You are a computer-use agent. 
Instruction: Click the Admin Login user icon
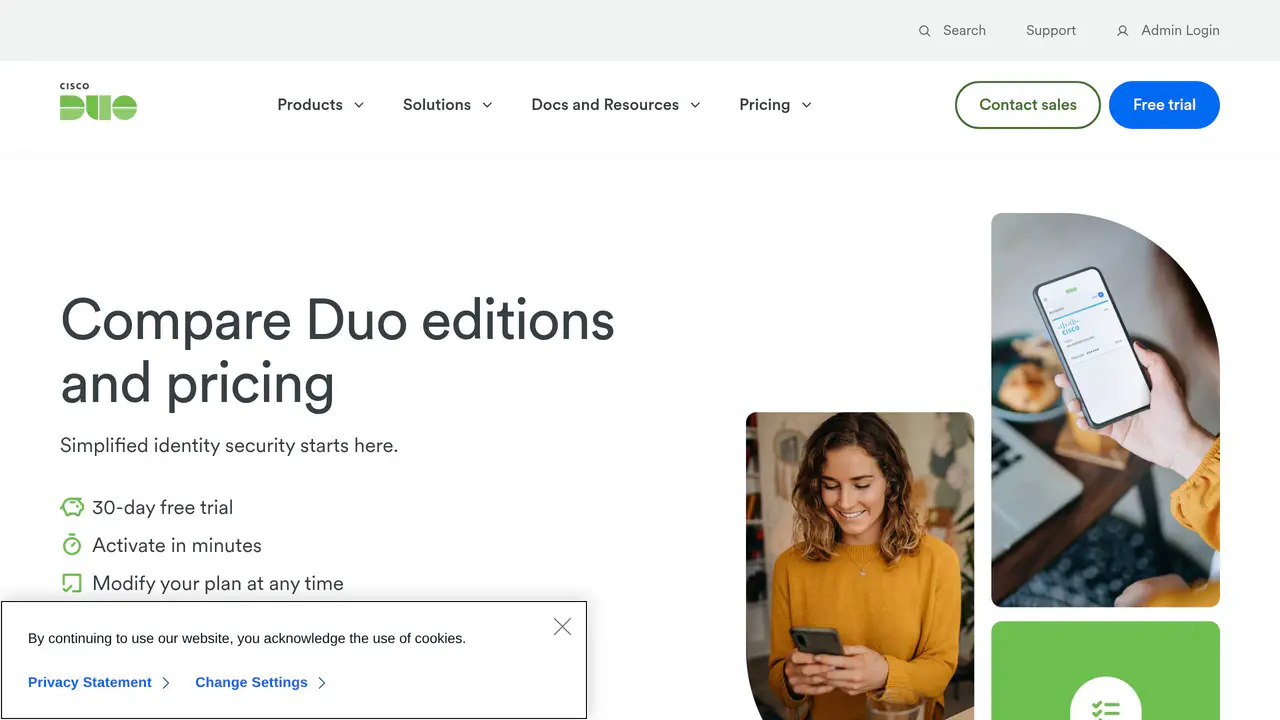pyautogui.click(x=1123, y=31)
